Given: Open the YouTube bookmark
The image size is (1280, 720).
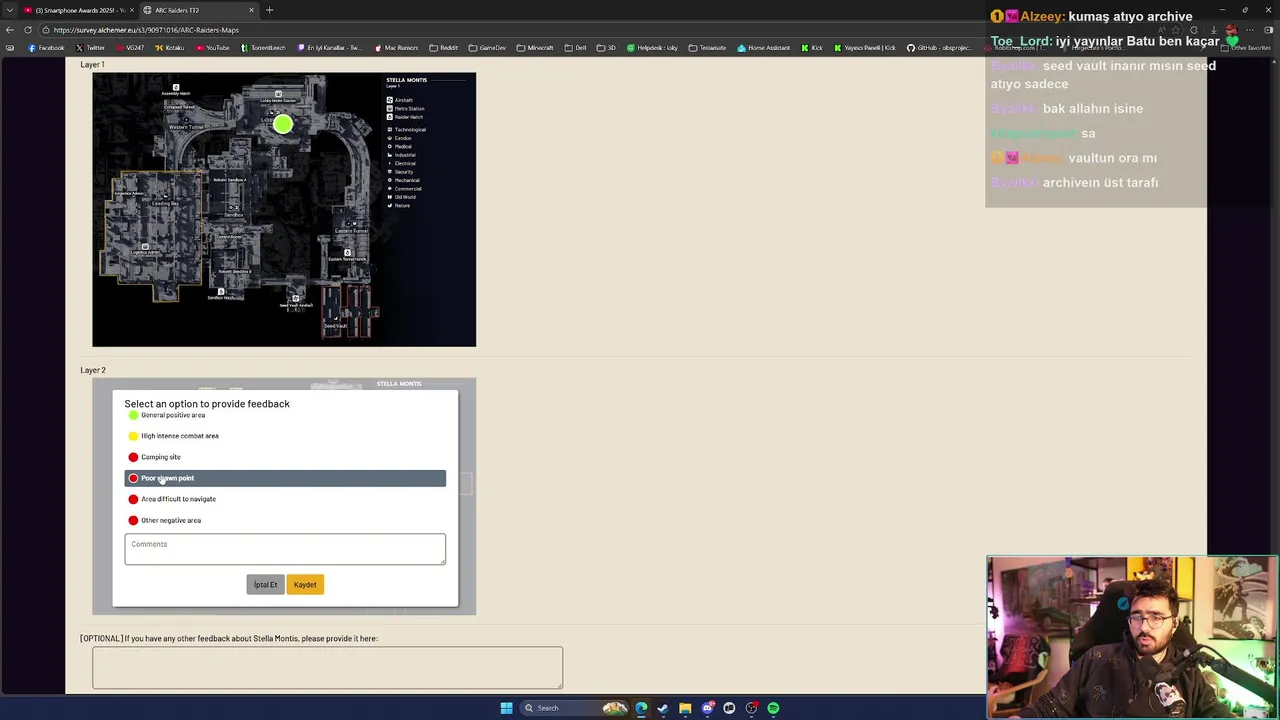Looking at the screenshot, I should [213, 48].
